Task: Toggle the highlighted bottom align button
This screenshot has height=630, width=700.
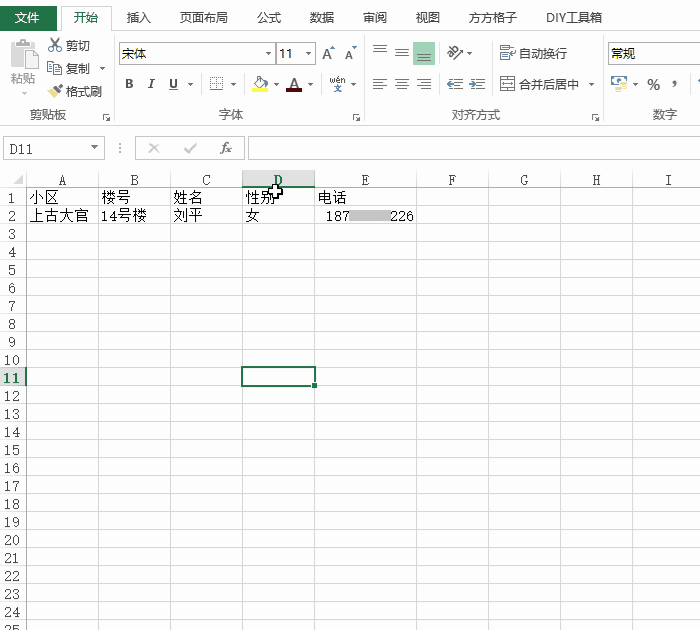Action: tap(424, 54)
